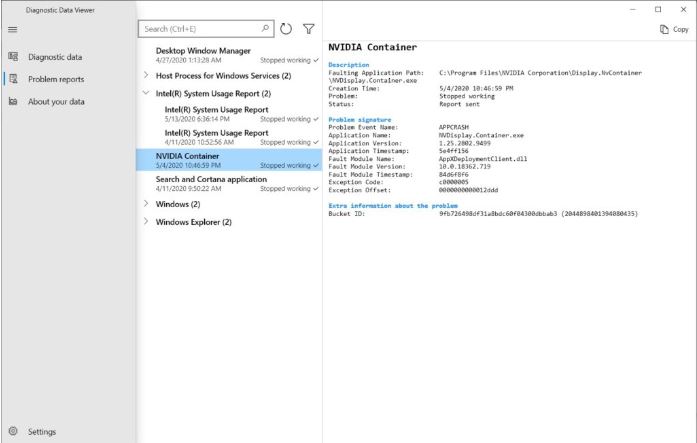
Task: Open Diagnostic data view
Action: click(55, 57)
